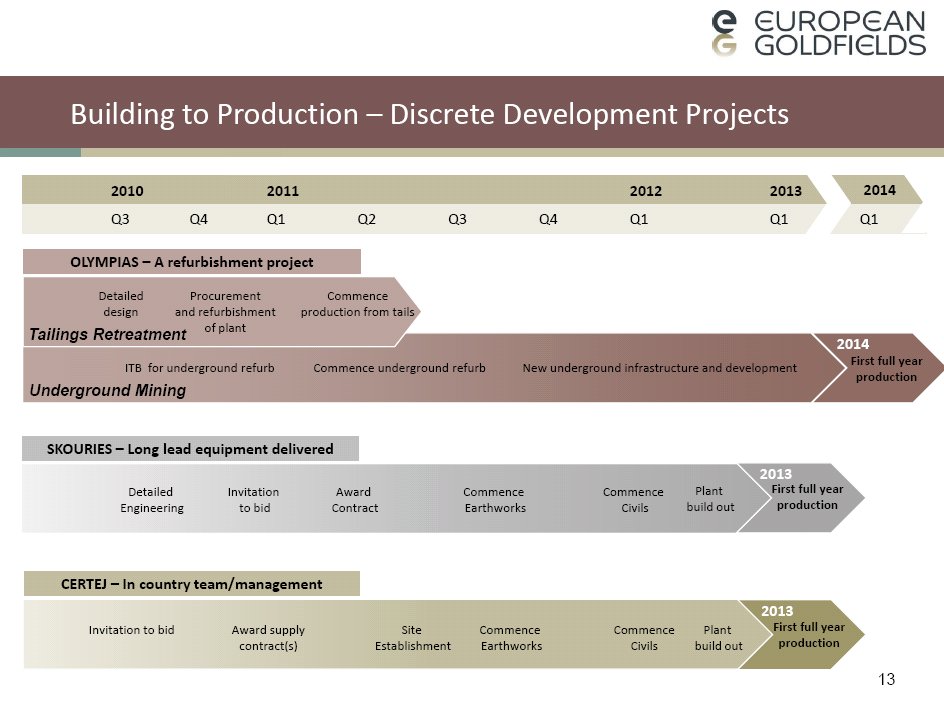Select 'SKOURIES – Long lead equipment delivered' heading
The width and height of the screenshot is (944, 704).
[190, 449]
